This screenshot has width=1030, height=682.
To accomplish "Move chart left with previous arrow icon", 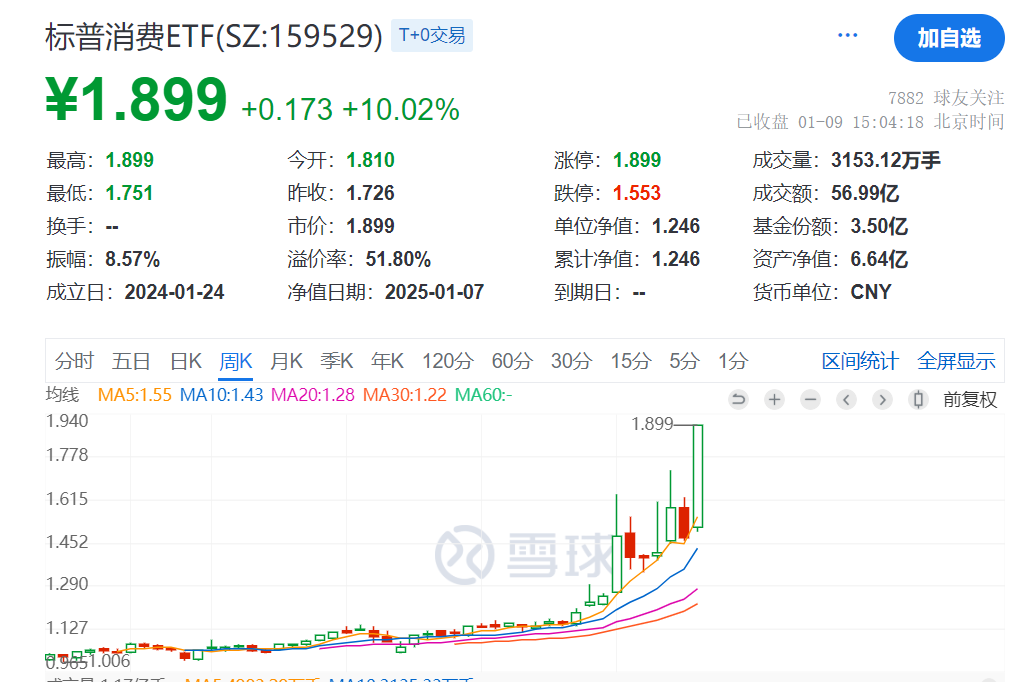I will click(846, 399).
